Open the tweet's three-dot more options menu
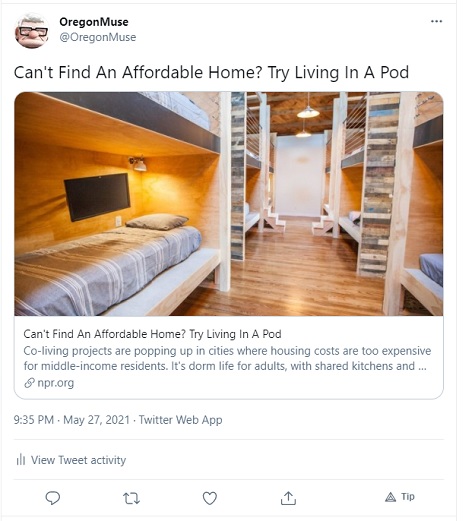Screen dimensions: 475x521 point(436,21)
